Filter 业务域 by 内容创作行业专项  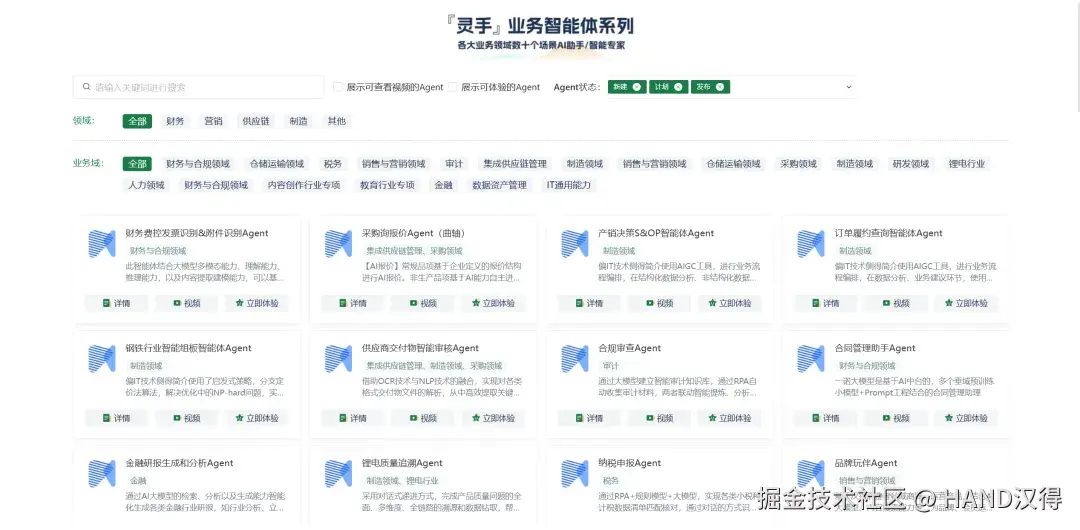click(304, 185)
